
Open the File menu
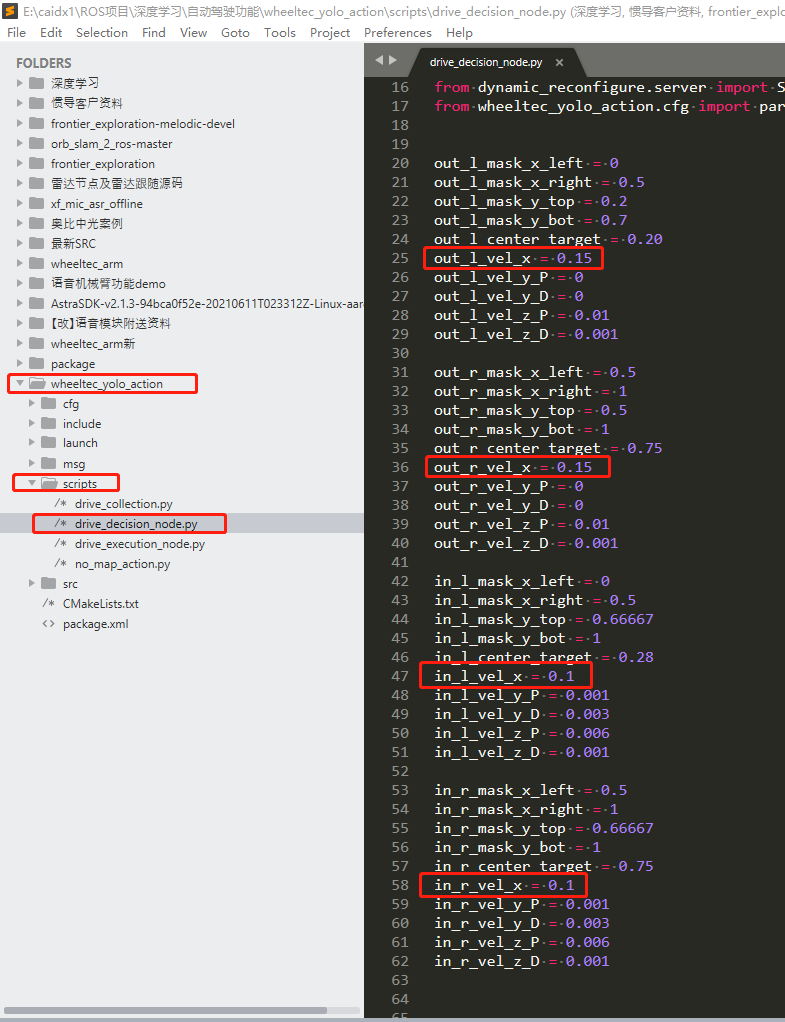coord(16,33)
